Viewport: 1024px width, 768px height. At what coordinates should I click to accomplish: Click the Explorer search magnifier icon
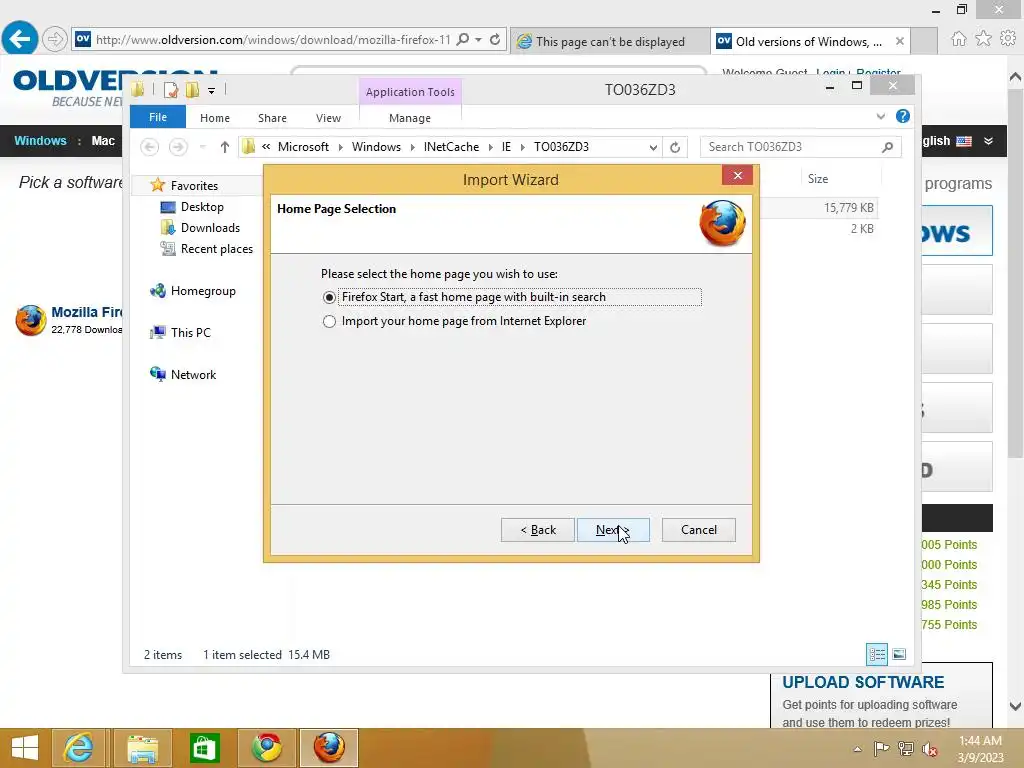(887, 147)
